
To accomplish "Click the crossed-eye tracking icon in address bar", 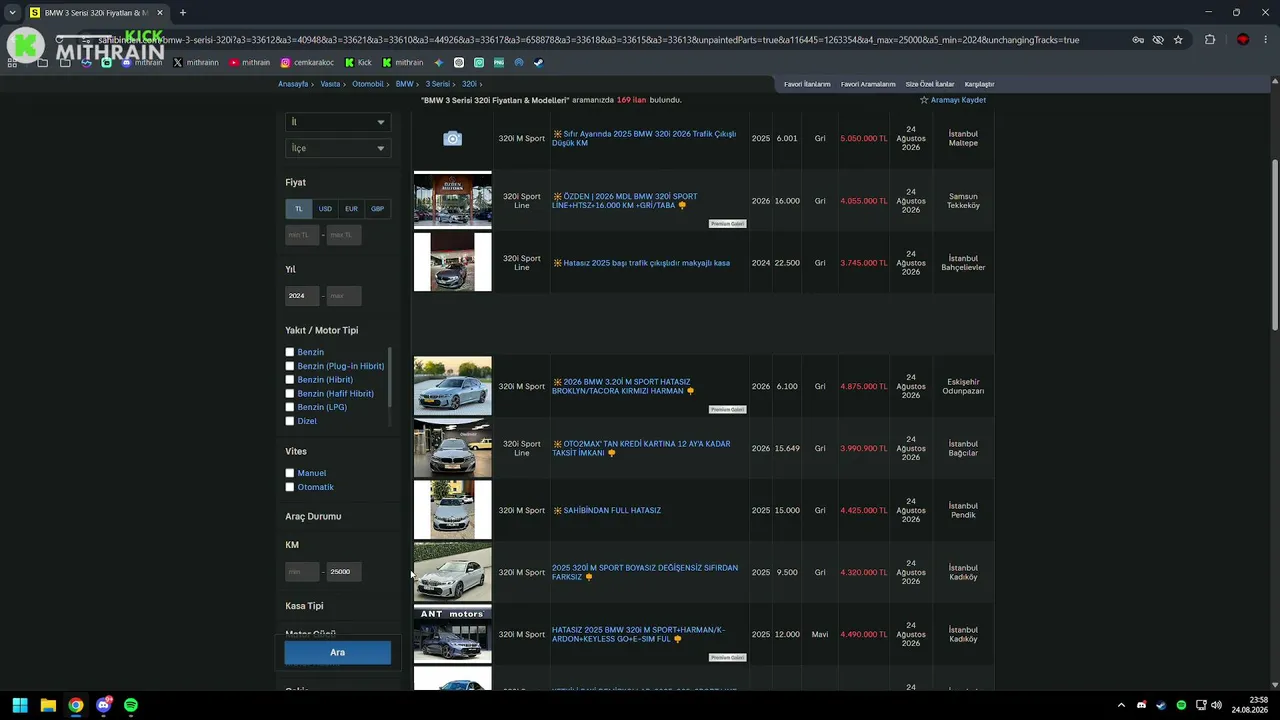I will click(1158, 40).
